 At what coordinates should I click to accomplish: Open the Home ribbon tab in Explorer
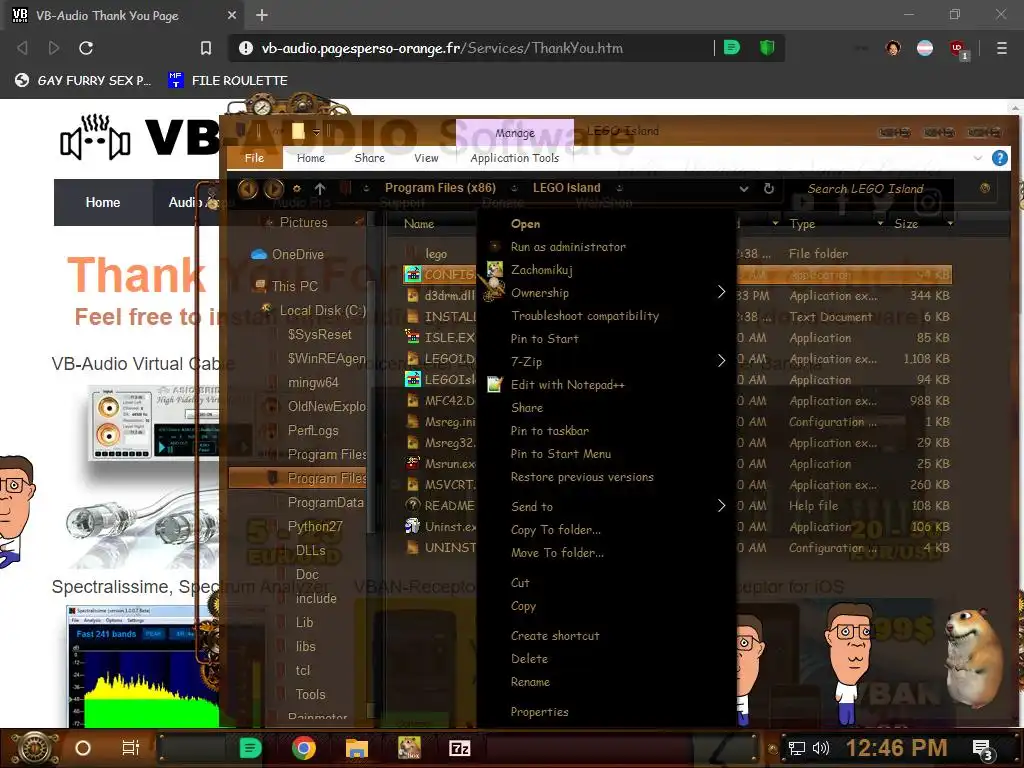pos(311,158)
